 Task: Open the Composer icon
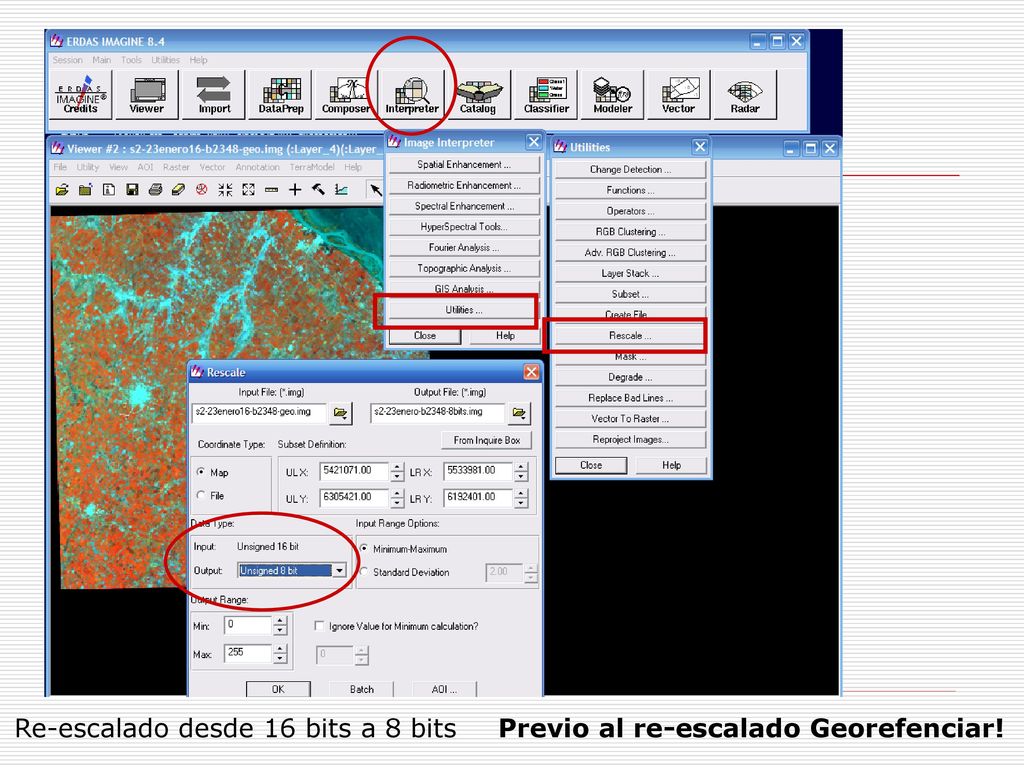click(345, 95)
